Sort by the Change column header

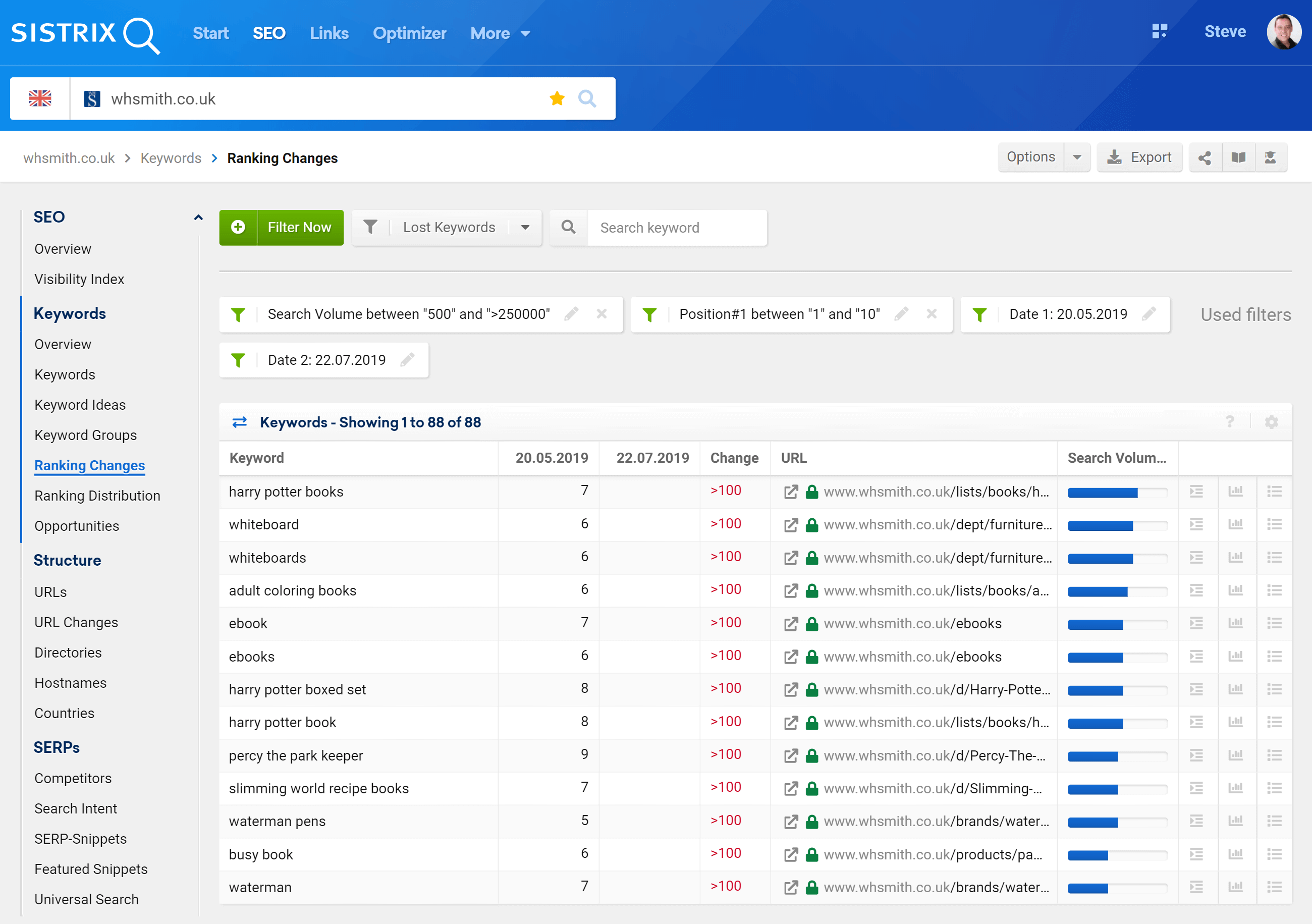pos(734,458)
